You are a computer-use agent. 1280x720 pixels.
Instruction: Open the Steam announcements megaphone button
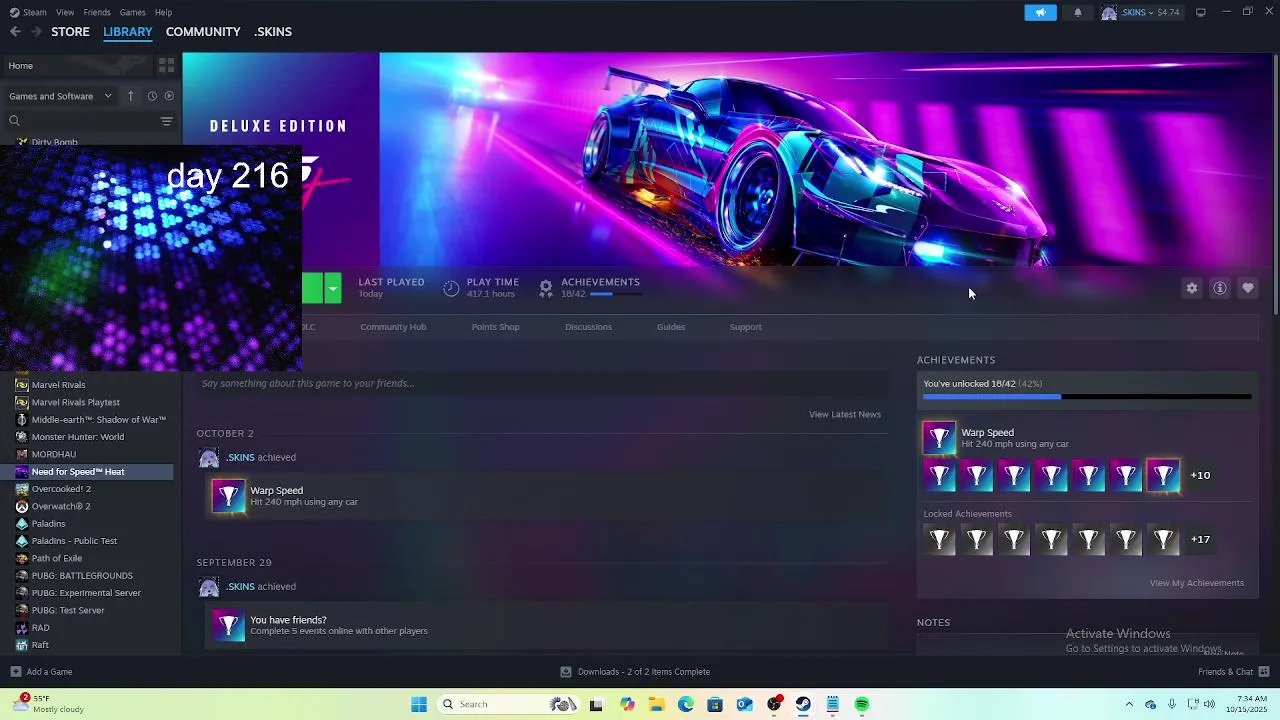point(1040,12)
